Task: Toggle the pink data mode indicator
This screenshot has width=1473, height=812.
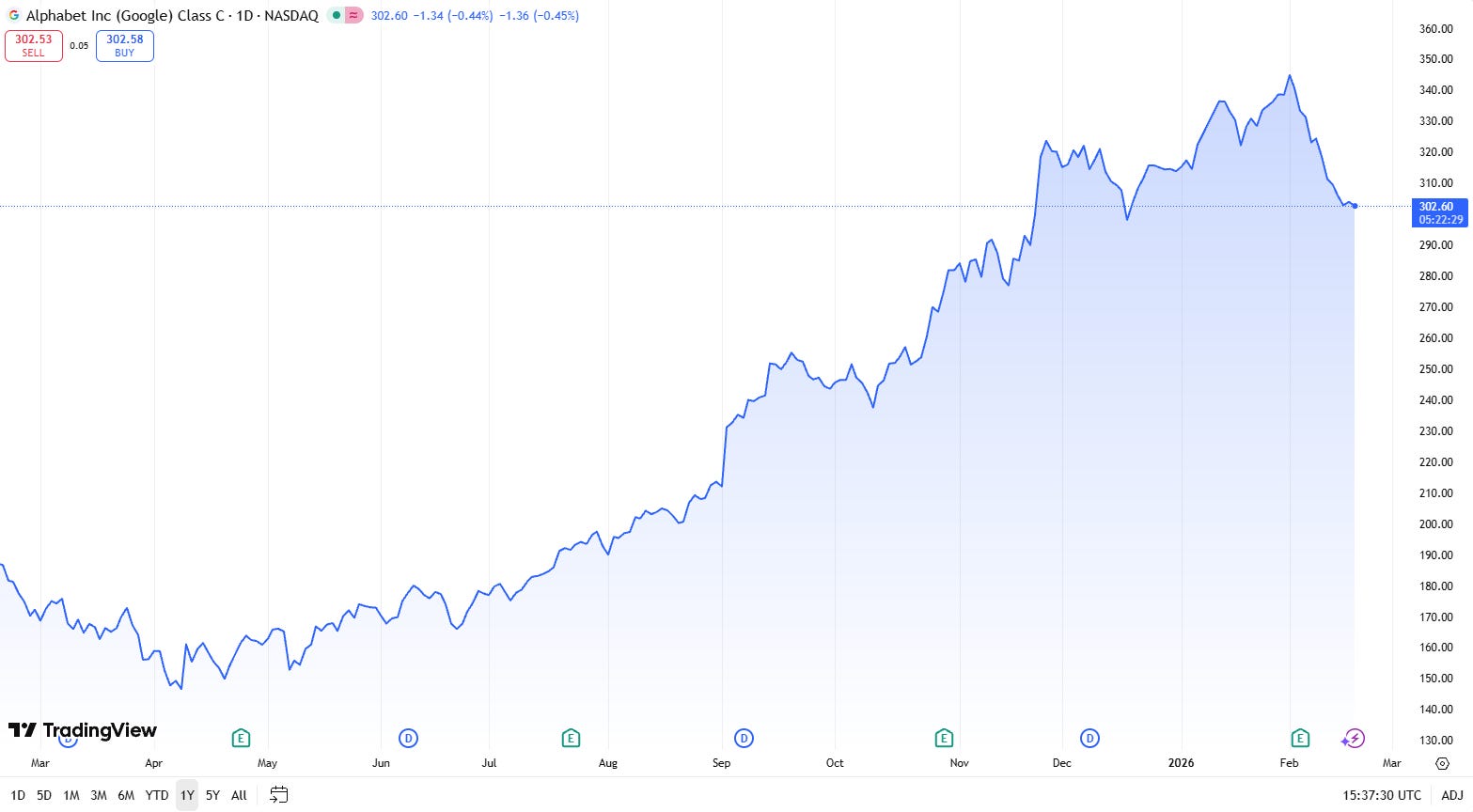Action: 354,15
